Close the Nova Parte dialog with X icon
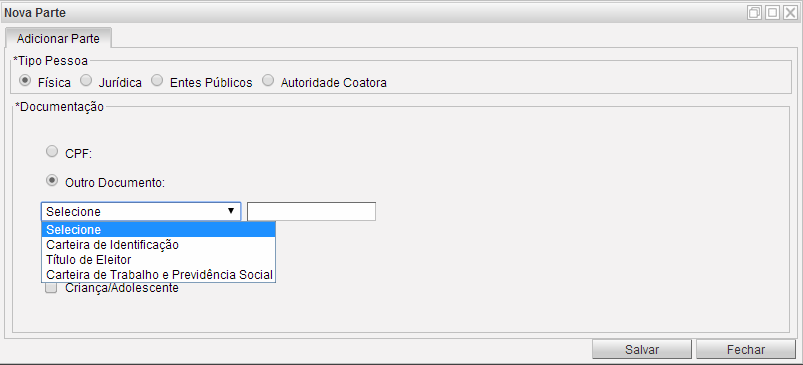The image size is (803, 365). coord(790,13)
